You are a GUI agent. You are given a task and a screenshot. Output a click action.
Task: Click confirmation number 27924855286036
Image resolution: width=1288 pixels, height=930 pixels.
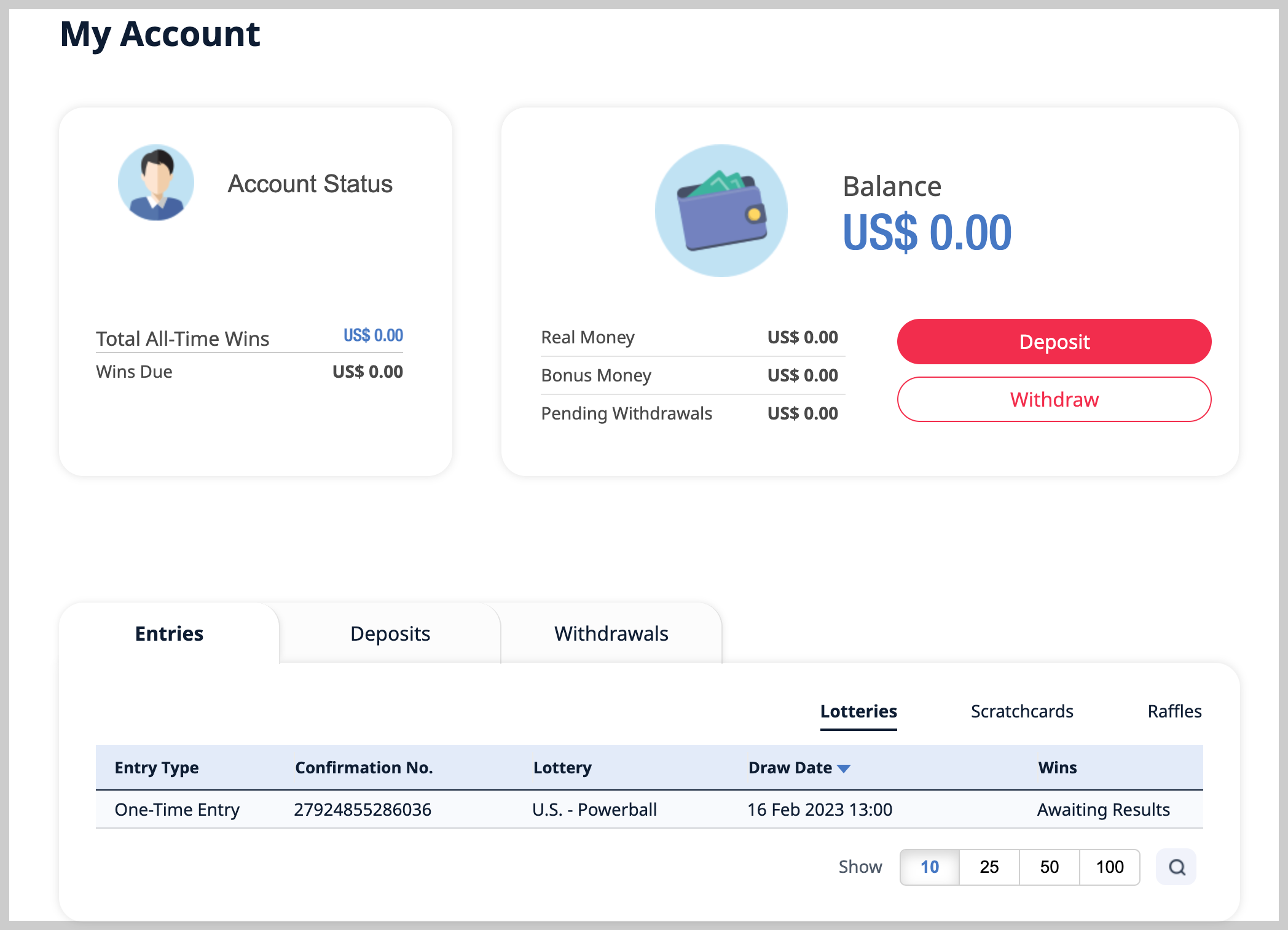363,810
